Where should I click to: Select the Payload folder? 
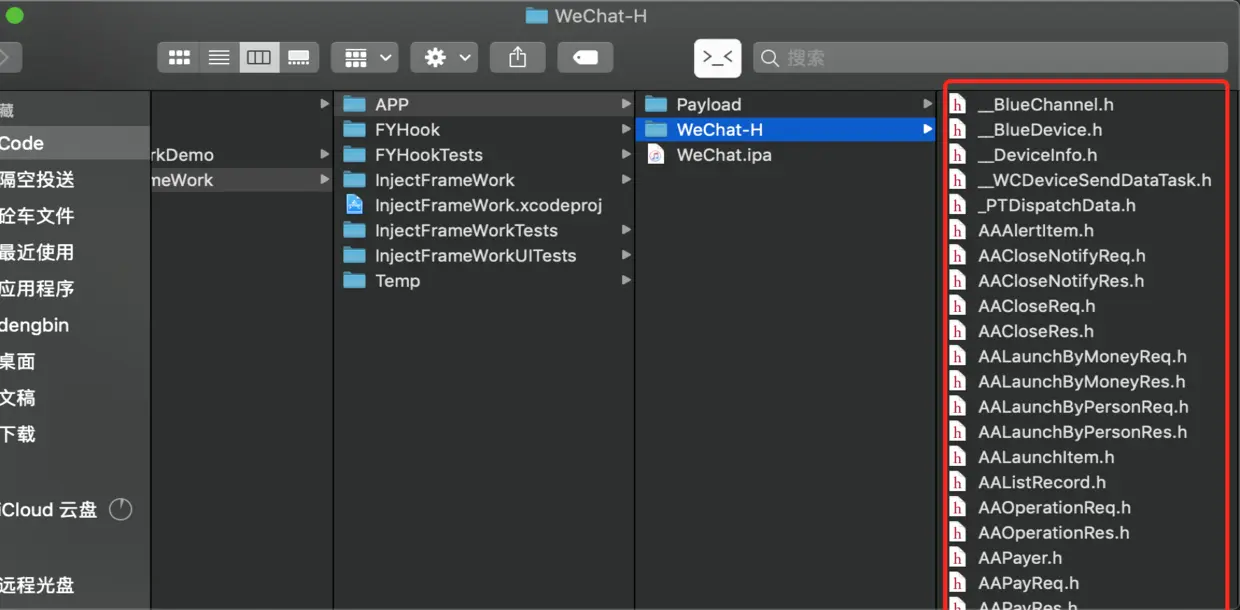[787, 104]
